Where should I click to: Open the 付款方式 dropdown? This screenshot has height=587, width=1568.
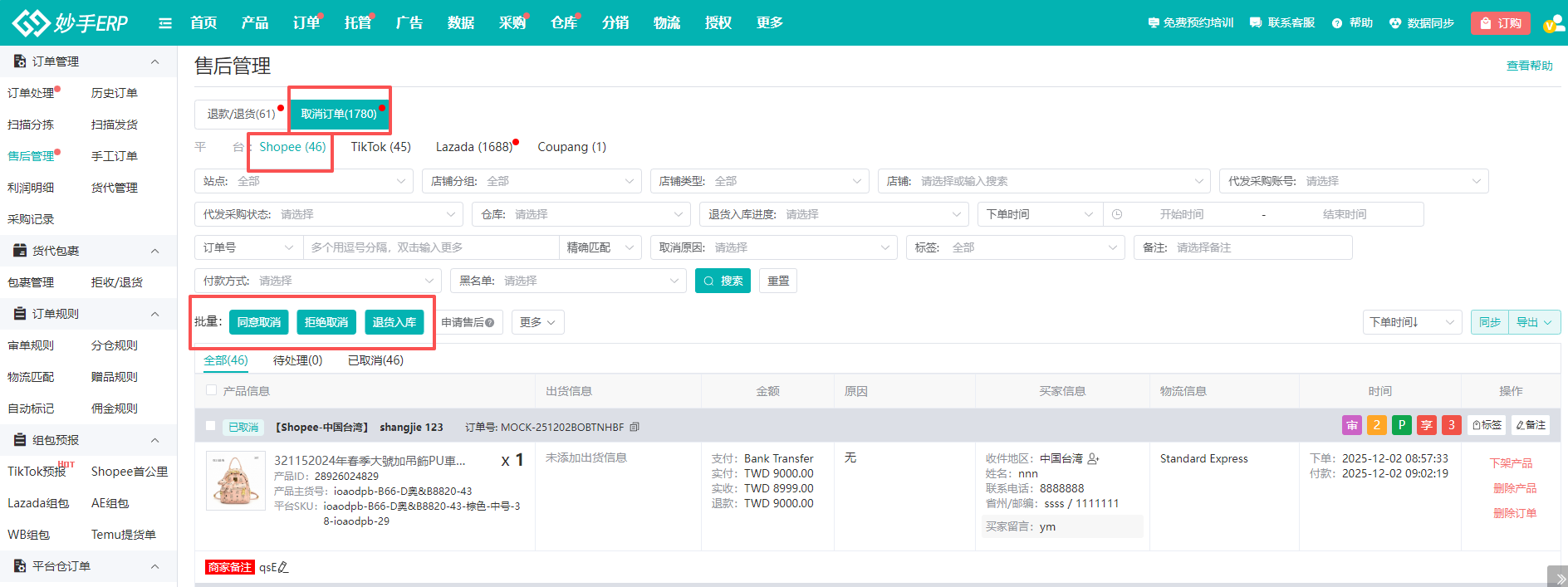[x=317, y=281]
